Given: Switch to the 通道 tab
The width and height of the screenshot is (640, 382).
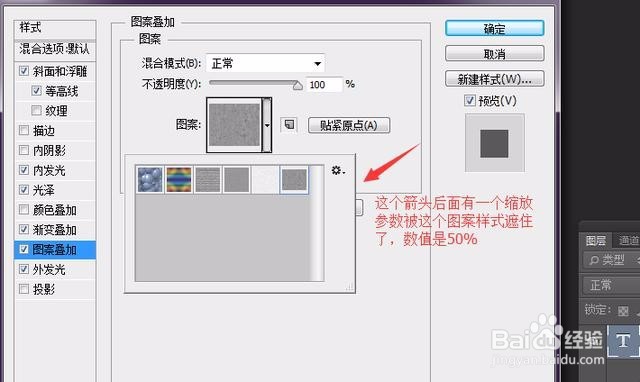Looking at the screenshot, I should point(628,240).
